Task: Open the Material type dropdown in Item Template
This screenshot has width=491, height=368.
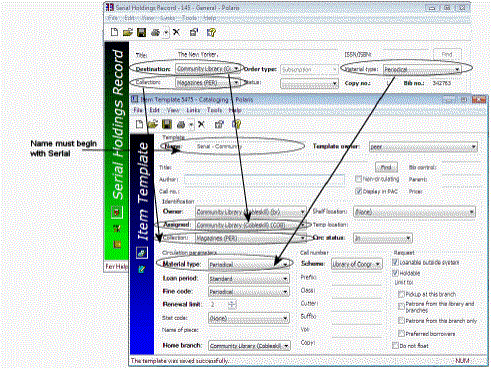Action: pos(286,265)
